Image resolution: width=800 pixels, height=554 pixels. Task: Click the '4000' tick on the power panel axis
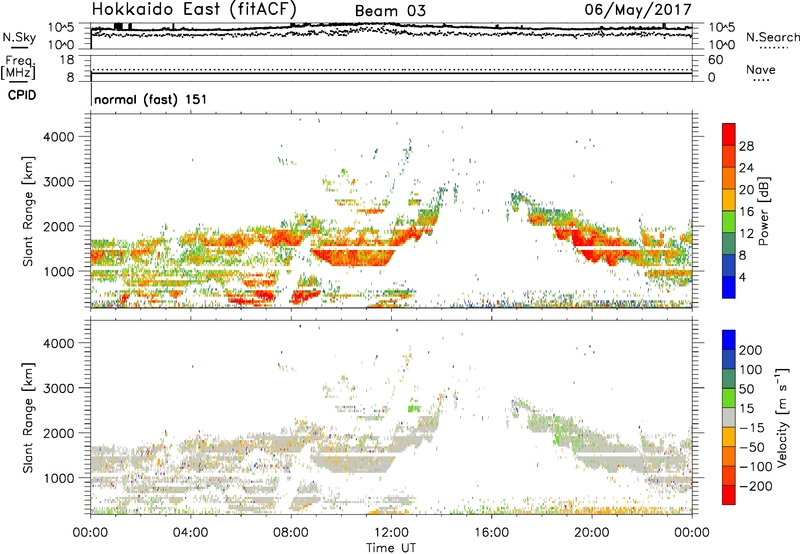pos(58,137)
